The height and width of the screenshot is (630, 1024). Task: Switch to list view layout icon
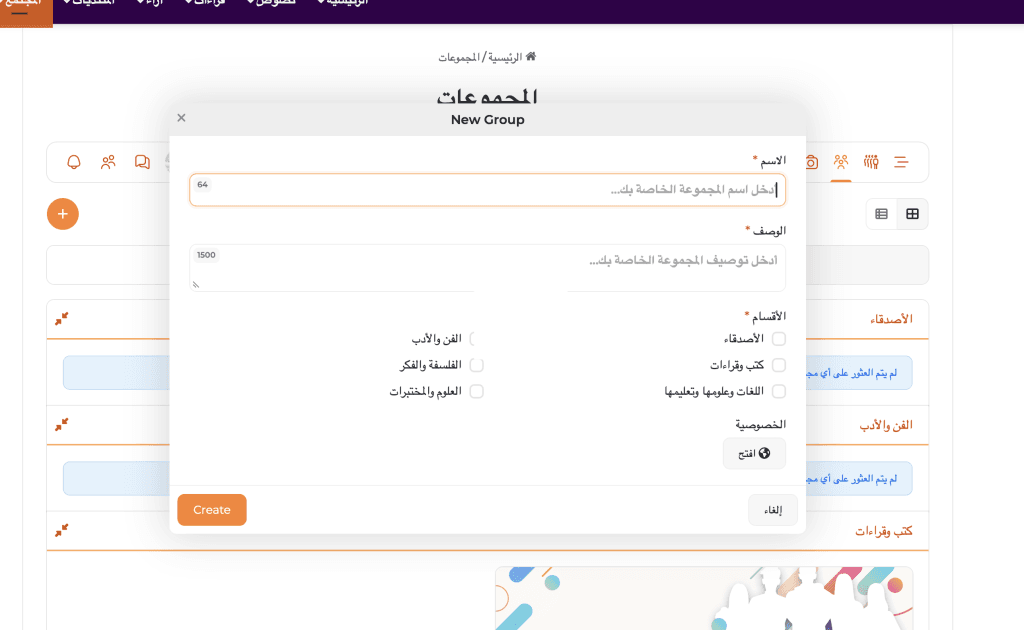[x=881, y=214]
